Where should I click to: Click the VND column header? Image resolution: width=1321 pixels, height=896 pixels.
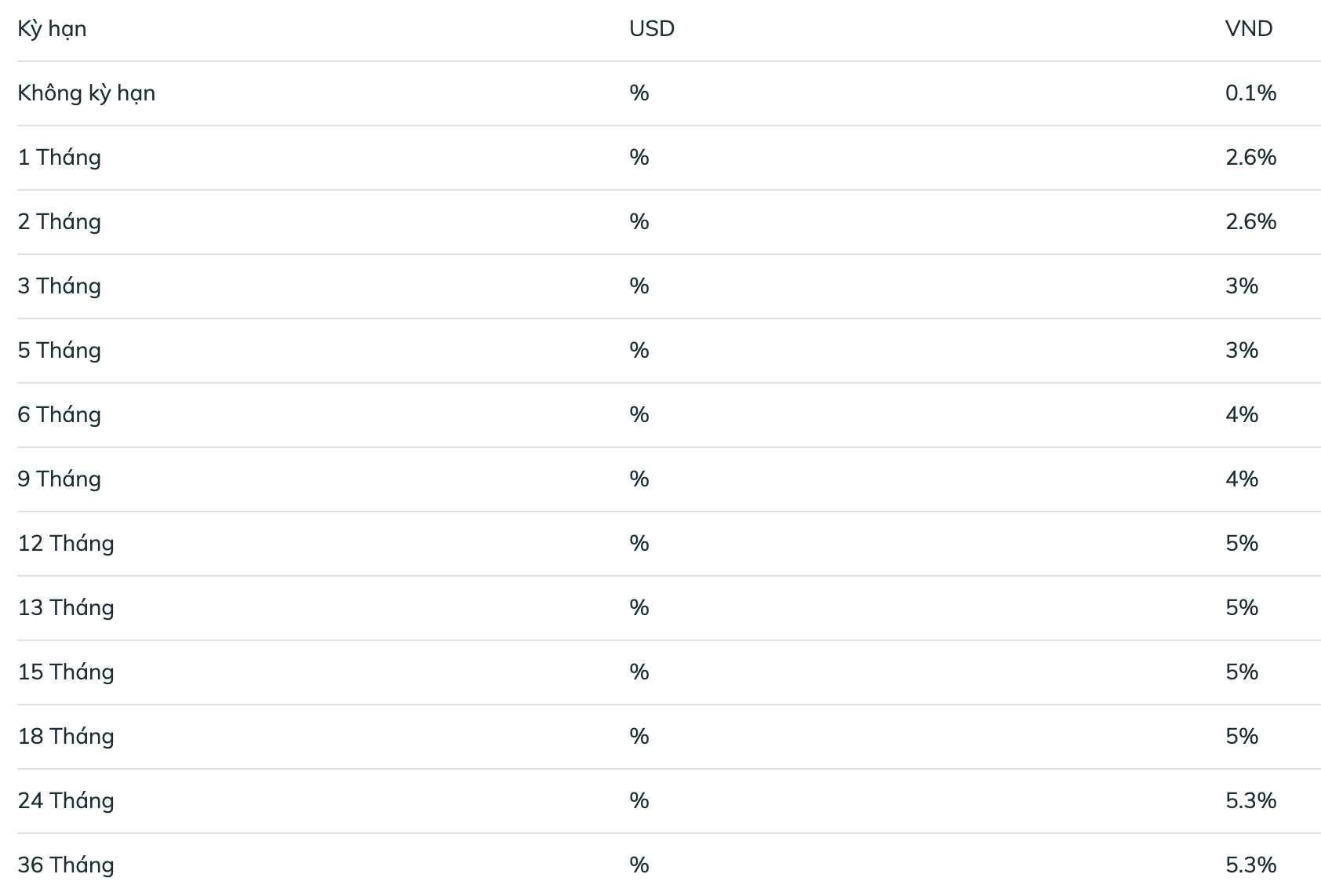(1248, 29)
